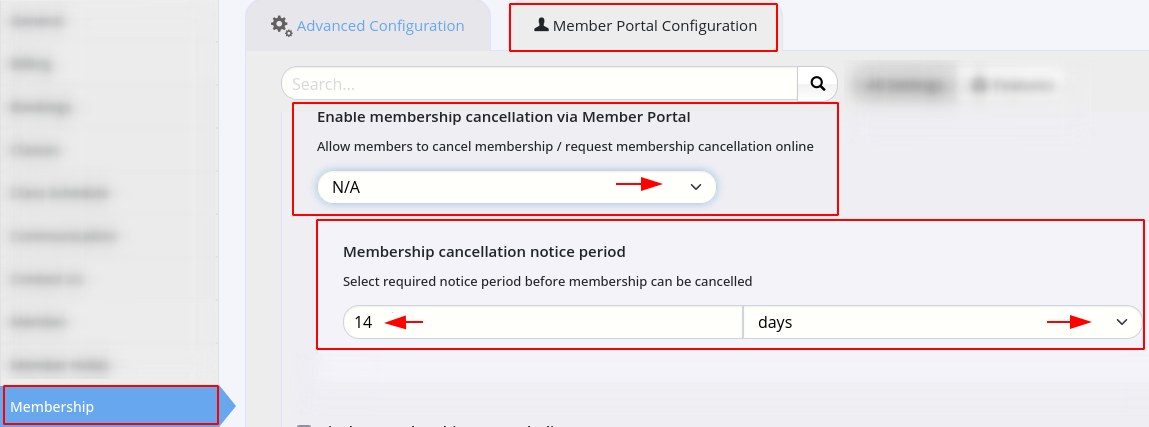Tick the partially visible checkbox below notice period
1149x427 pixels.
pos(303,425)
